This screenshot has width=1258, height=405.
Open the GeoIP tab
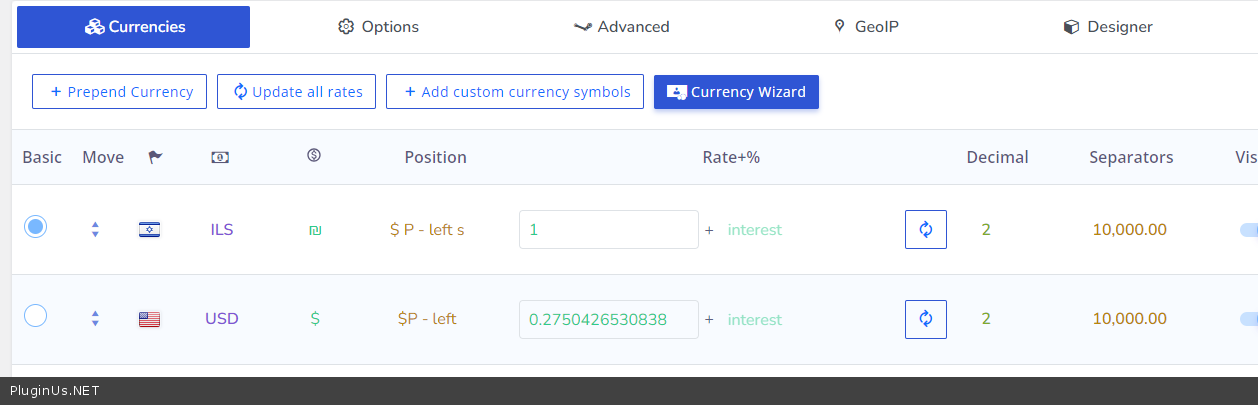click(866, 27)
